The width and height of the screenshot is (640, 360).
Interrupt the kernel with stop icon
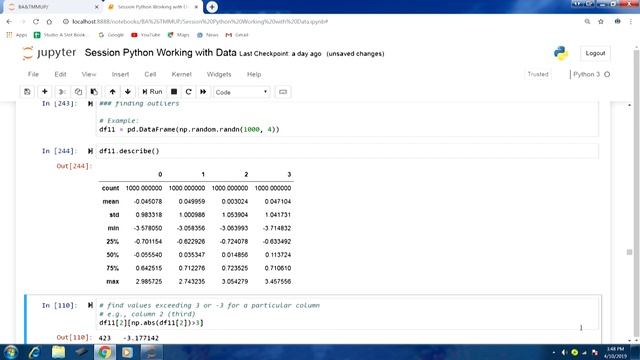pyautogui.click(x=174, y=92)
